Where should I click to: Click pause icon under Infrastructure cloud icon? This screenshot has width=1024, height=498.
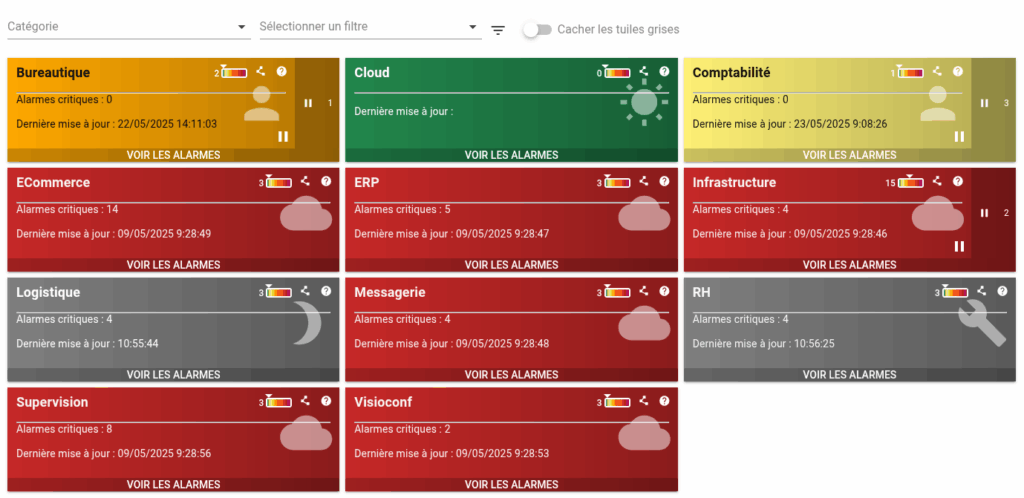pos(959,246)
